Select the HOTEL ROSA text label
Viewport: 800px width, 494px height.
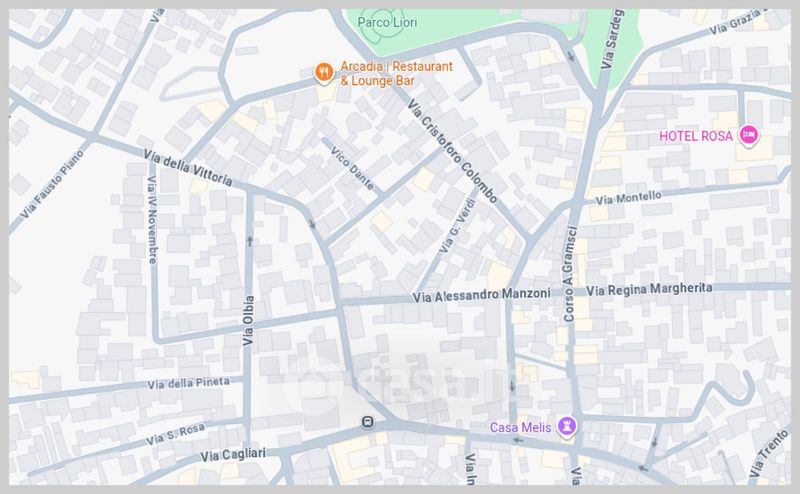(x=696, y=136)
